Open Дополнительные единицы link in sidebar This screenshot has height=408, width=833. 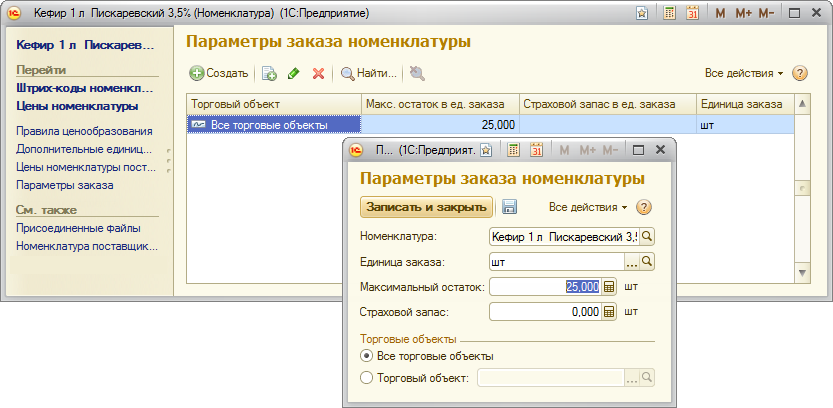click(84, 149)
